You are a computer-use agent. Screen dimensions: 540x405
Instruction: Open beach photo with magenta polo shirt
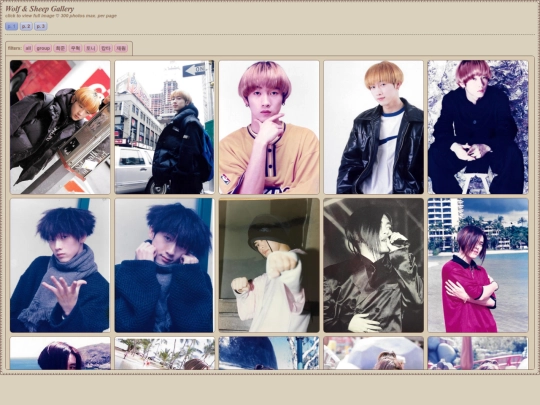tap(478, 265)
